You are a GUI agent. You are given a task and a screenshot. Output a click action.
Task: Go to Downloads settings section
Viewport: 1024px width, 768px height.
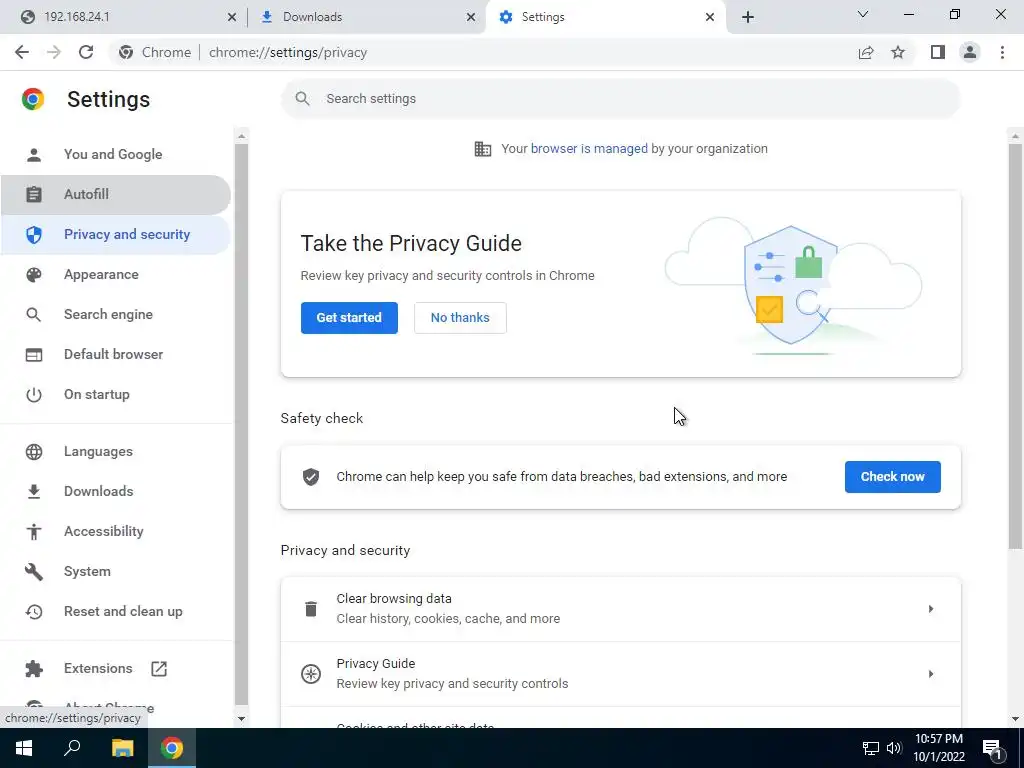click(x=116, y=491)
